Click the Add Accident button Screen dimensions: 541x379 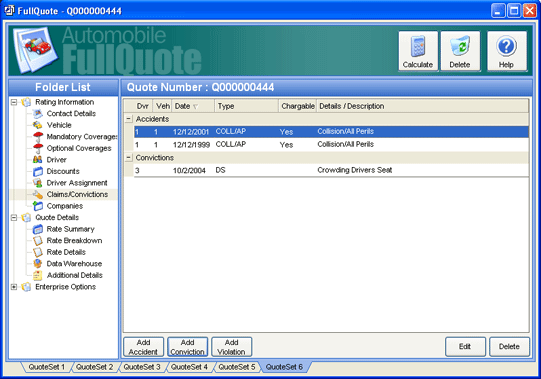(143, 347)
